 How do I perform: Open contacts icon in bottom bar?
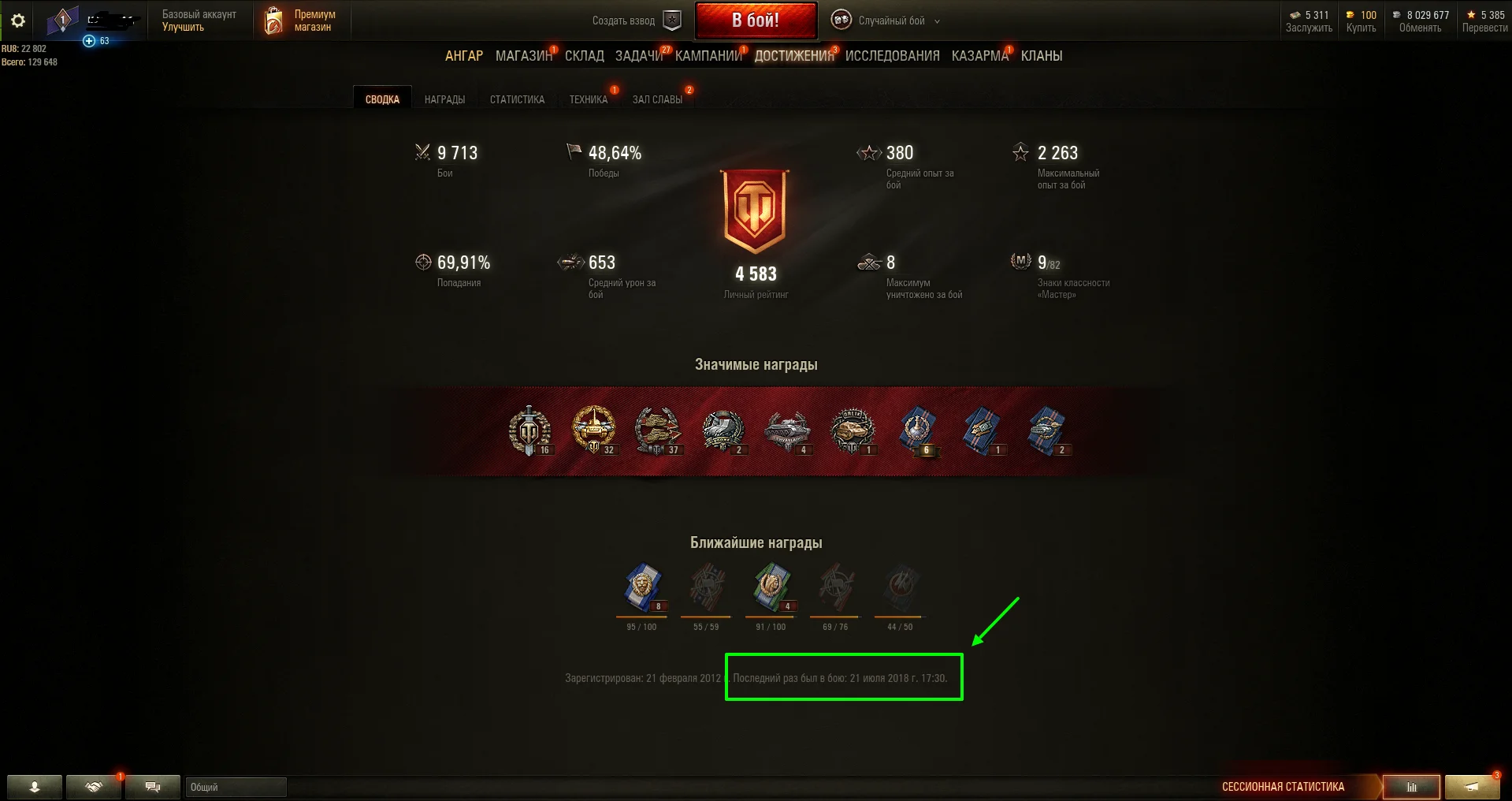tap(35, 787)
